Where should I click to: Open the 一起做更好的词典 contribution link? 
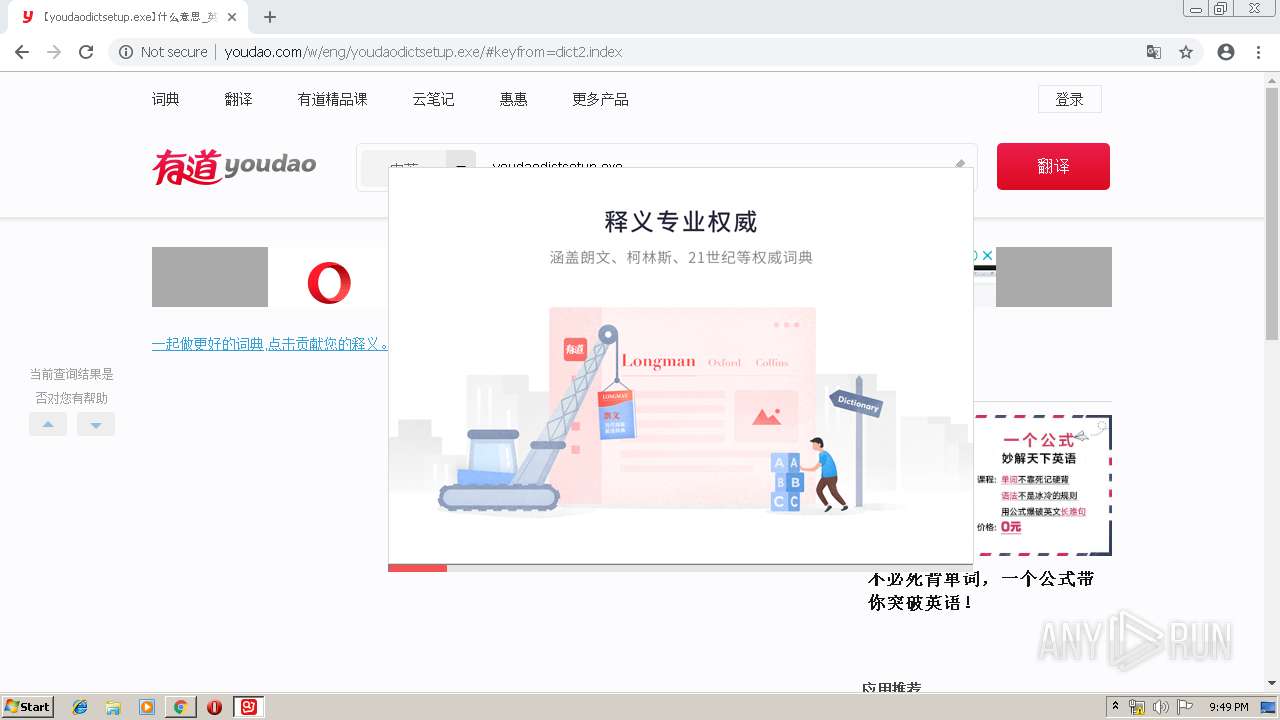(x=270, y=344)
